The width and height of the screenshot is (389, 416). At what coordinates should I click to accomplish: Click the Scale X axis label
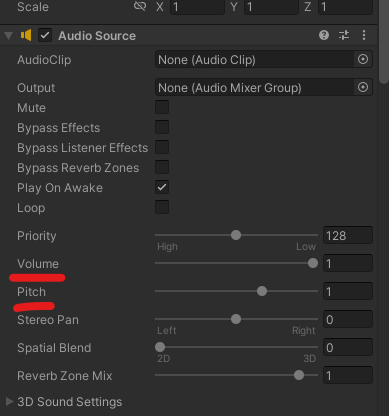coord(160,7)
